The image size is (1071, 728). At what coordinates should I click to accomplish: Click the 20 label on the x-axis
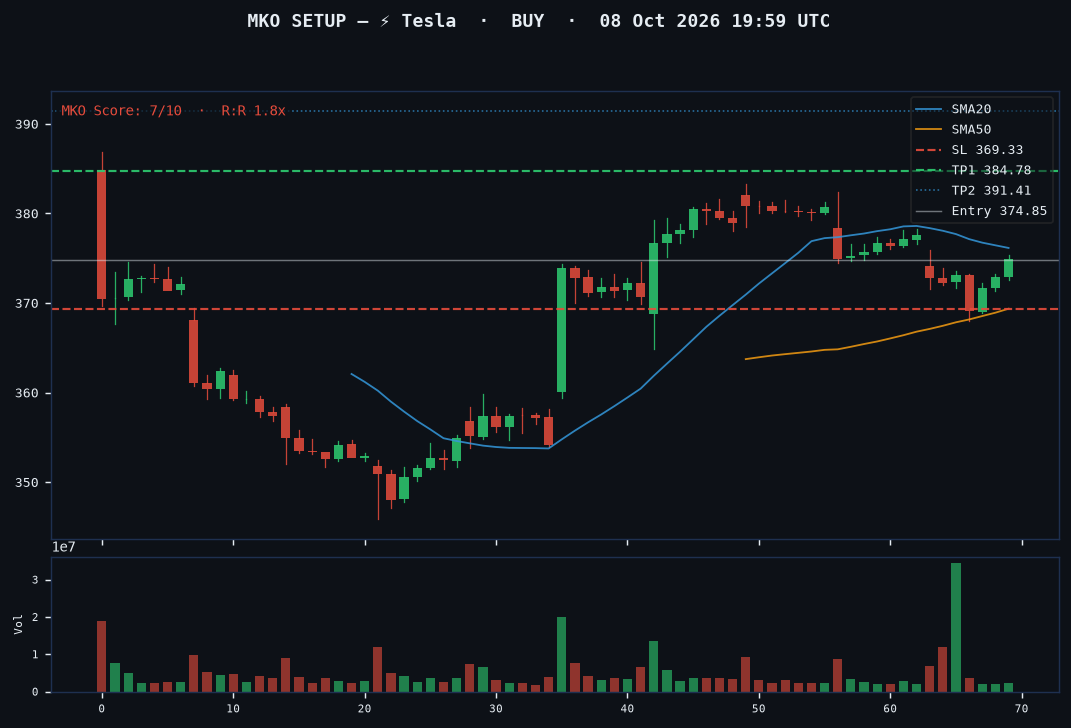[x=365, y=709]
